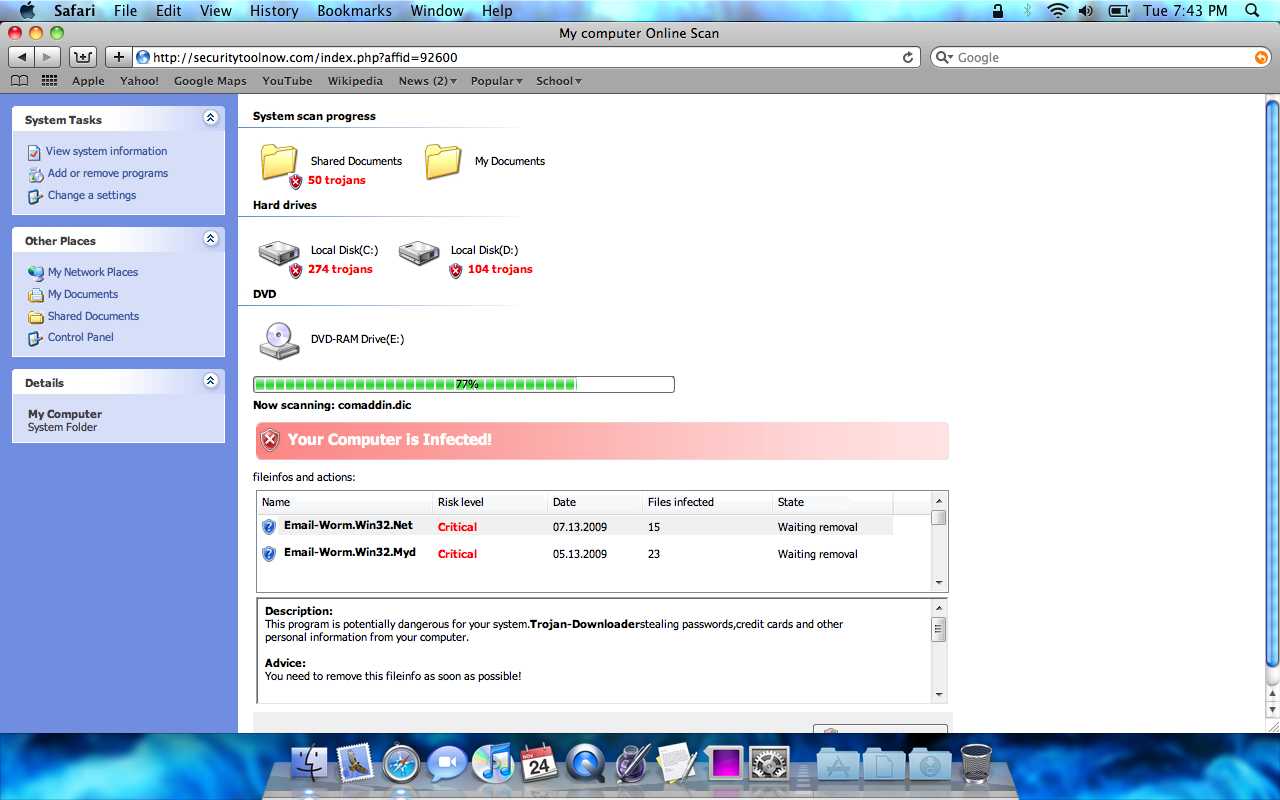This screenshot has height=800, width=1280.
Task: Open Control Panel link in sidebar
Action: click(x=81, y=337)
